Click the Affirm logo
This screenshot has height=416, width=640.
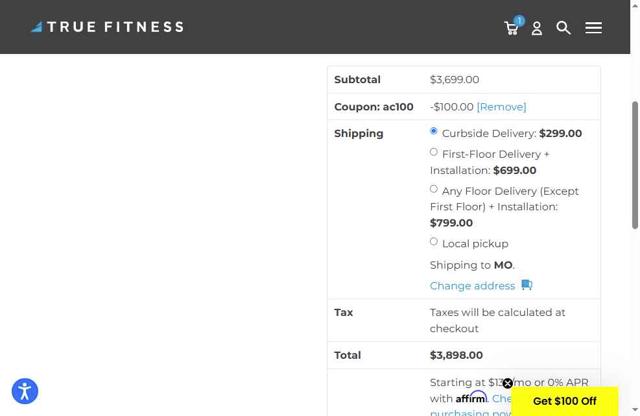[x=471, y=398]
